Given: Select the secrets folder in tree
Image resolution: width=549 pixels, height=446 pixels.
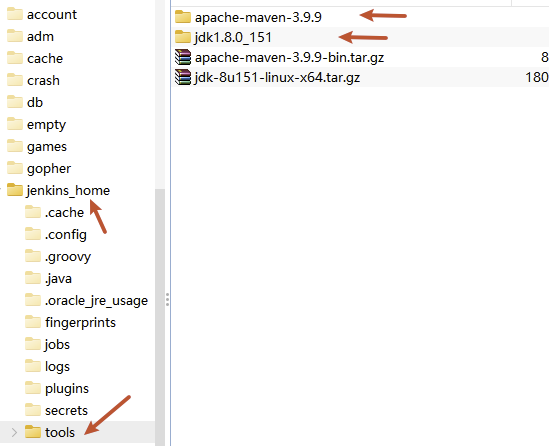Looking at the screenshot, I should pyautogui.click(x=56, y=410).
